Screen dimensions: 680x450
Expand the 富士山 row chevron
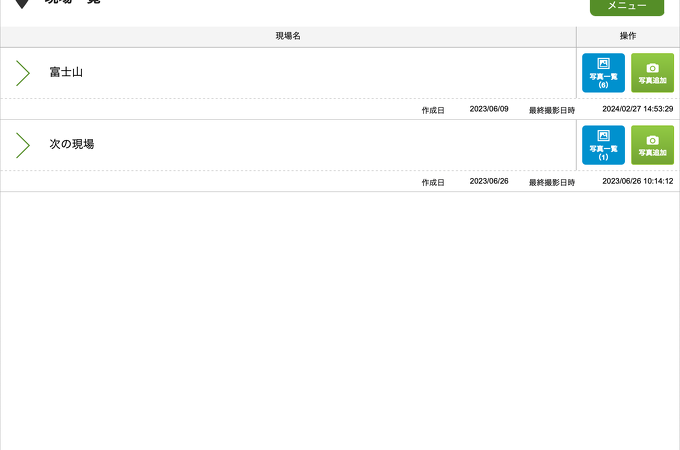point(23,73)
